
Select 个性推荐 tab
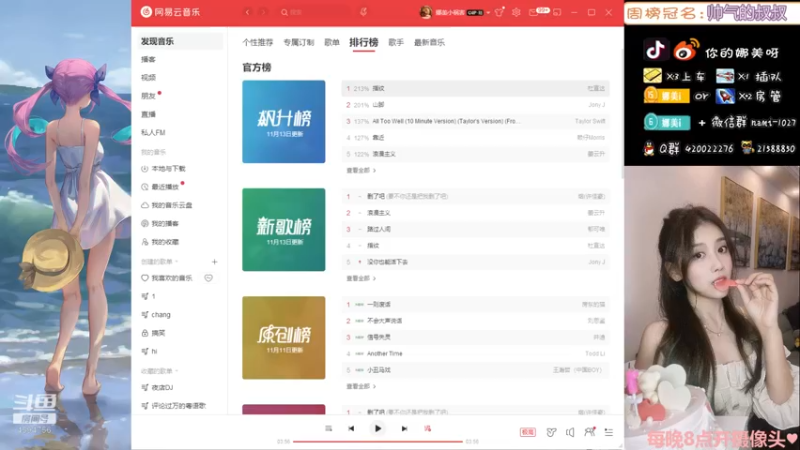click(x=258, y=42)
